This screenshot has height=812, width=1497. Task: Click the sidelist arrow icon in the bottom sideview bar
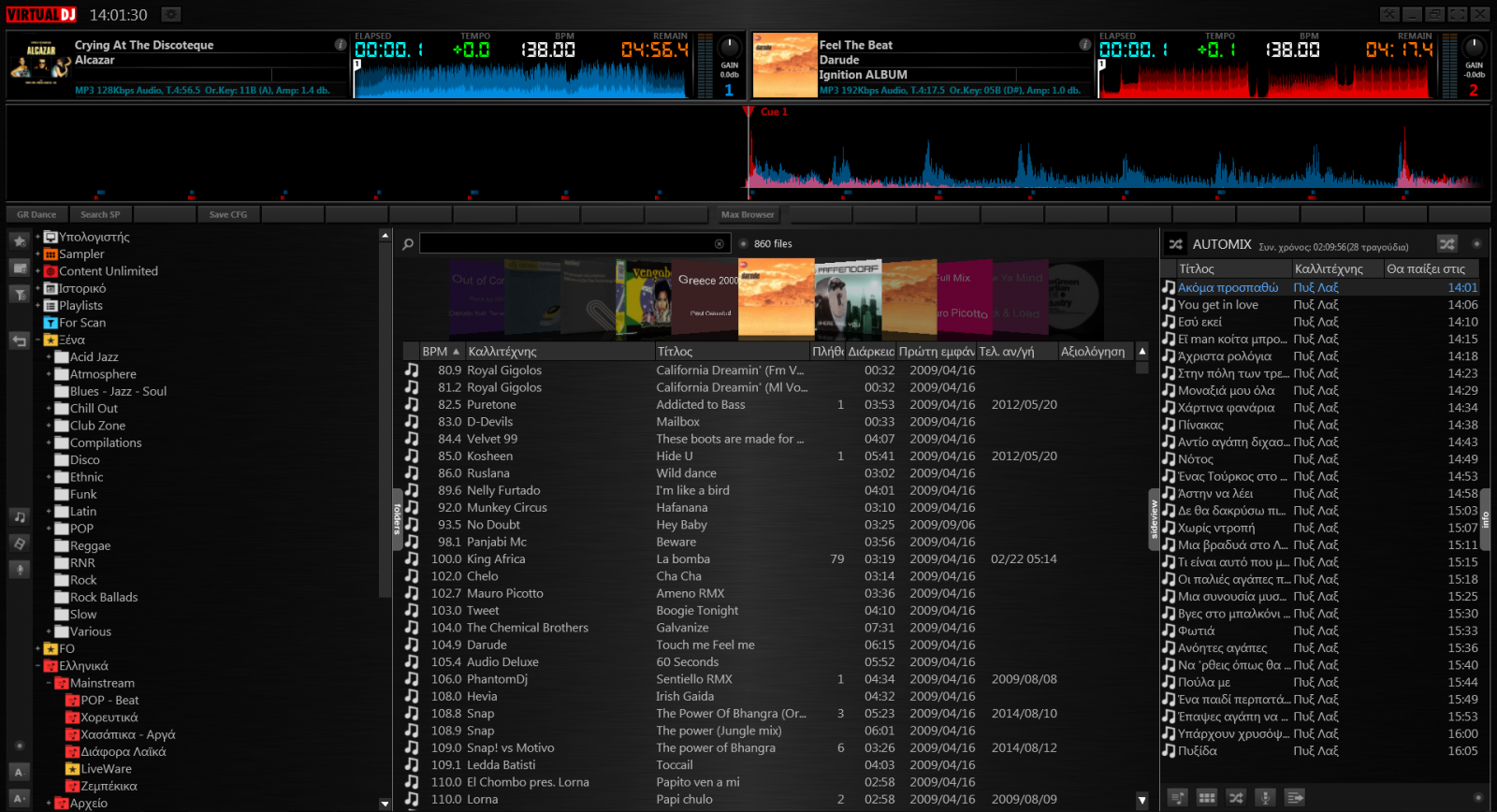(1295, 797)
